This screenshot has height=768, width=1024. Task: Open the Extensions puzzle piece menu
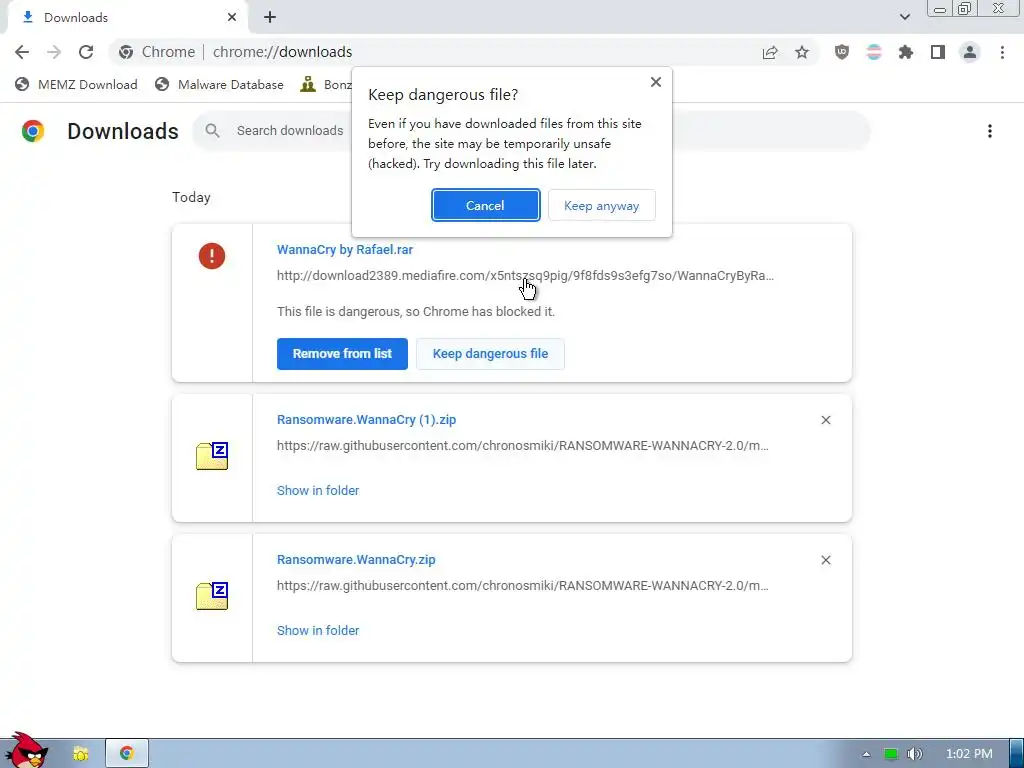(906, 52)
